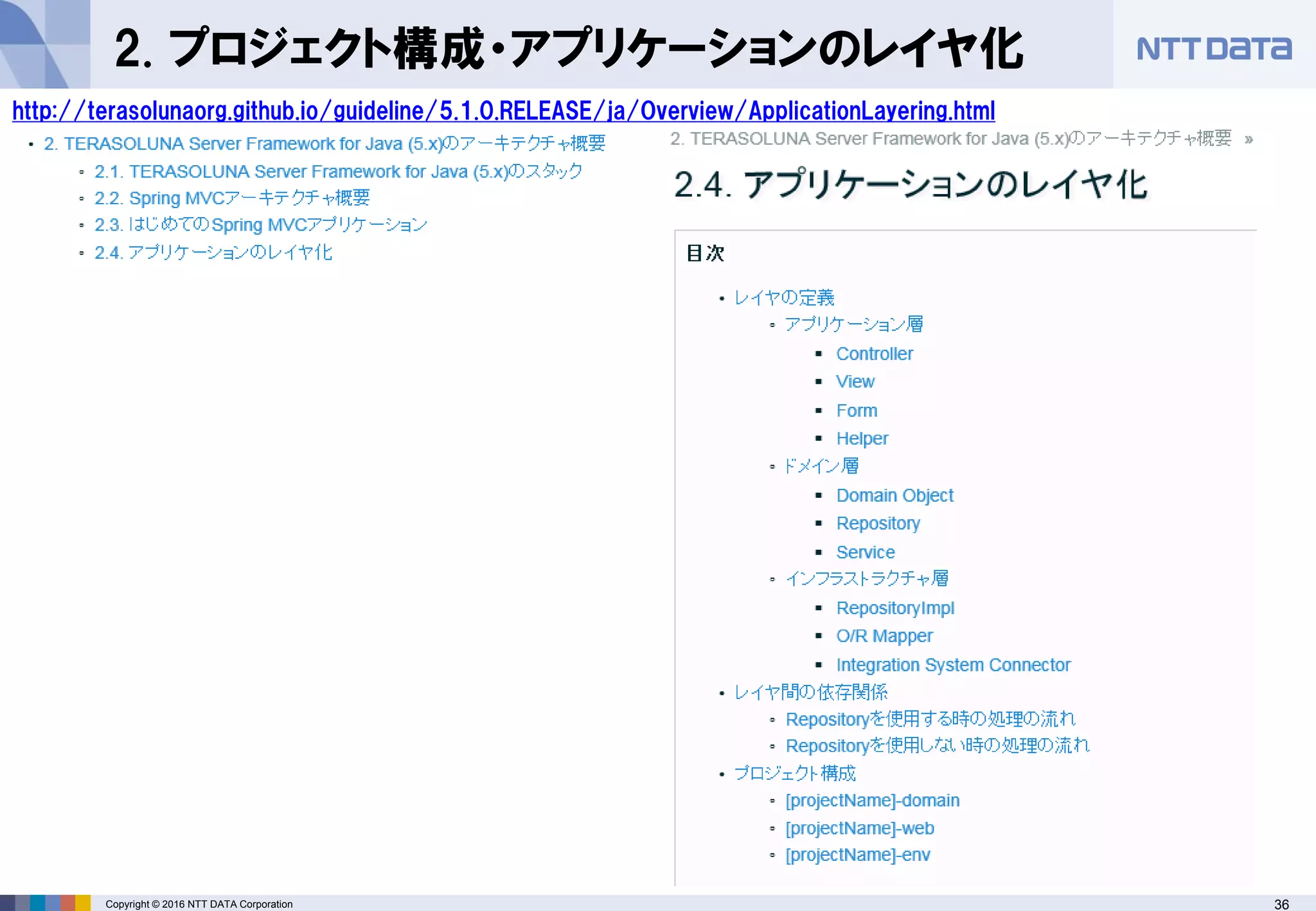This screenshot has height=911, width=1316.
Task: Open the 'Service' contents link
Action: (x=866, y=553)
